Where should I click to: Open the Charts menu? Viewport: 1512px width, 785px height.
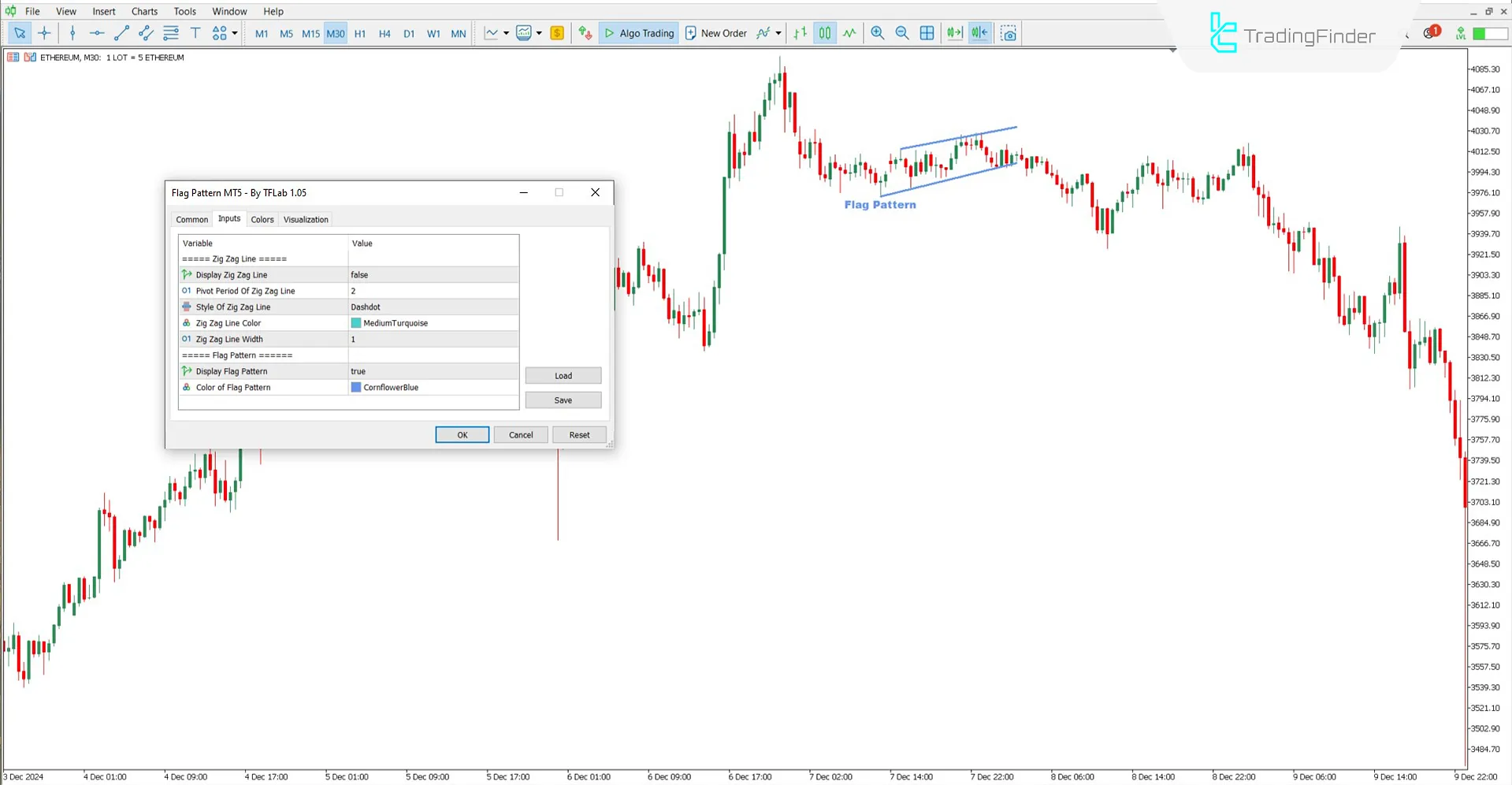144,11
